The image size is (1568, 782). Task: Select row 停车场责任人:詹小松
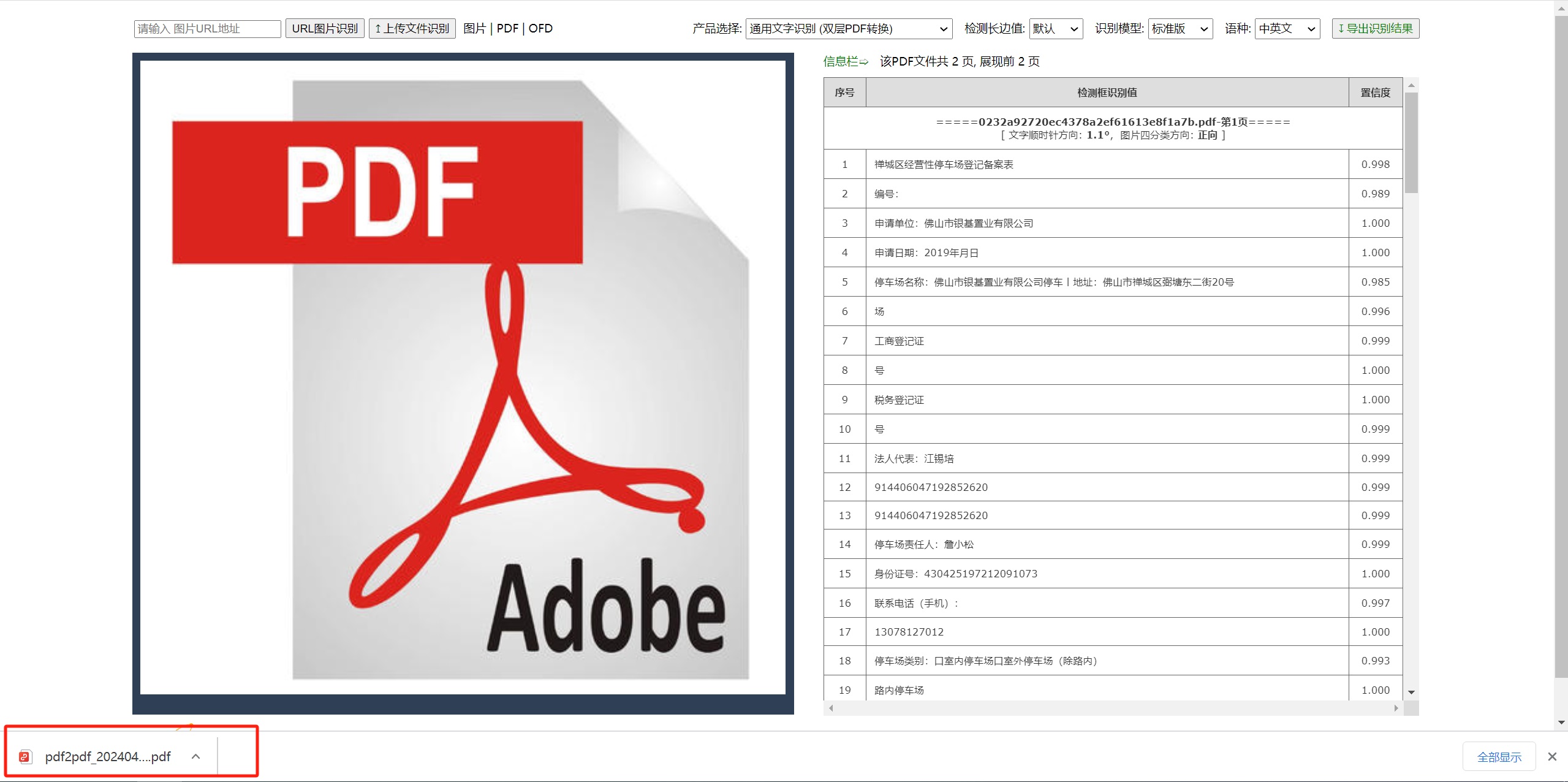click(x=1113, y=544)
